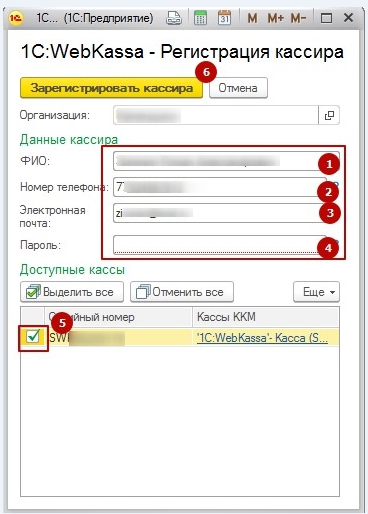This screenshot has height=514, width=368.
Task: Open the calendar icon in title bar
Action: click(x=224, y=18)
